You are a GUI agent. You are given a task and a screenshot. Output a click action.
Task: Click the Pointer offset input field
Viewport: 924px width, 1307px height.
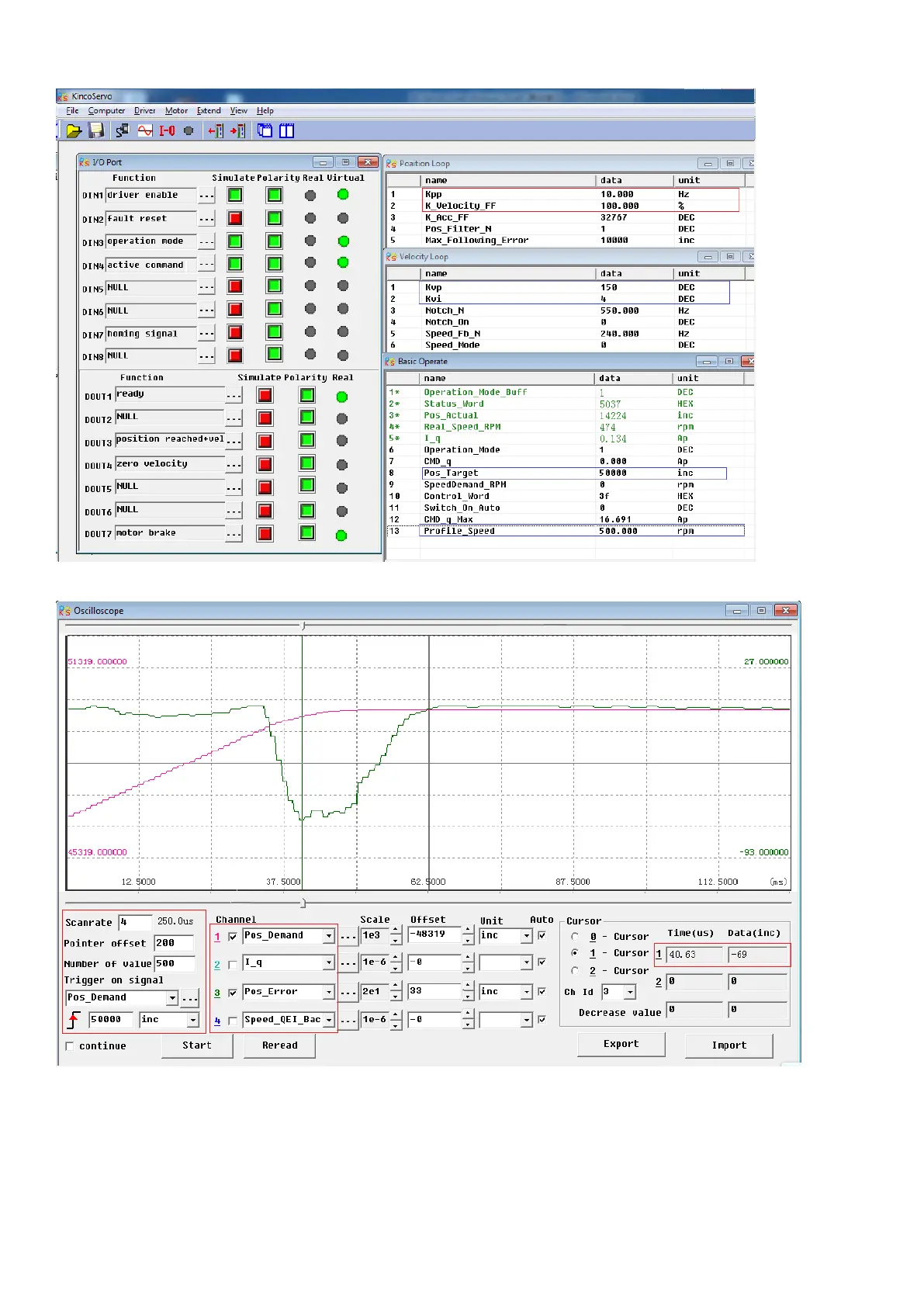[173, 943]
